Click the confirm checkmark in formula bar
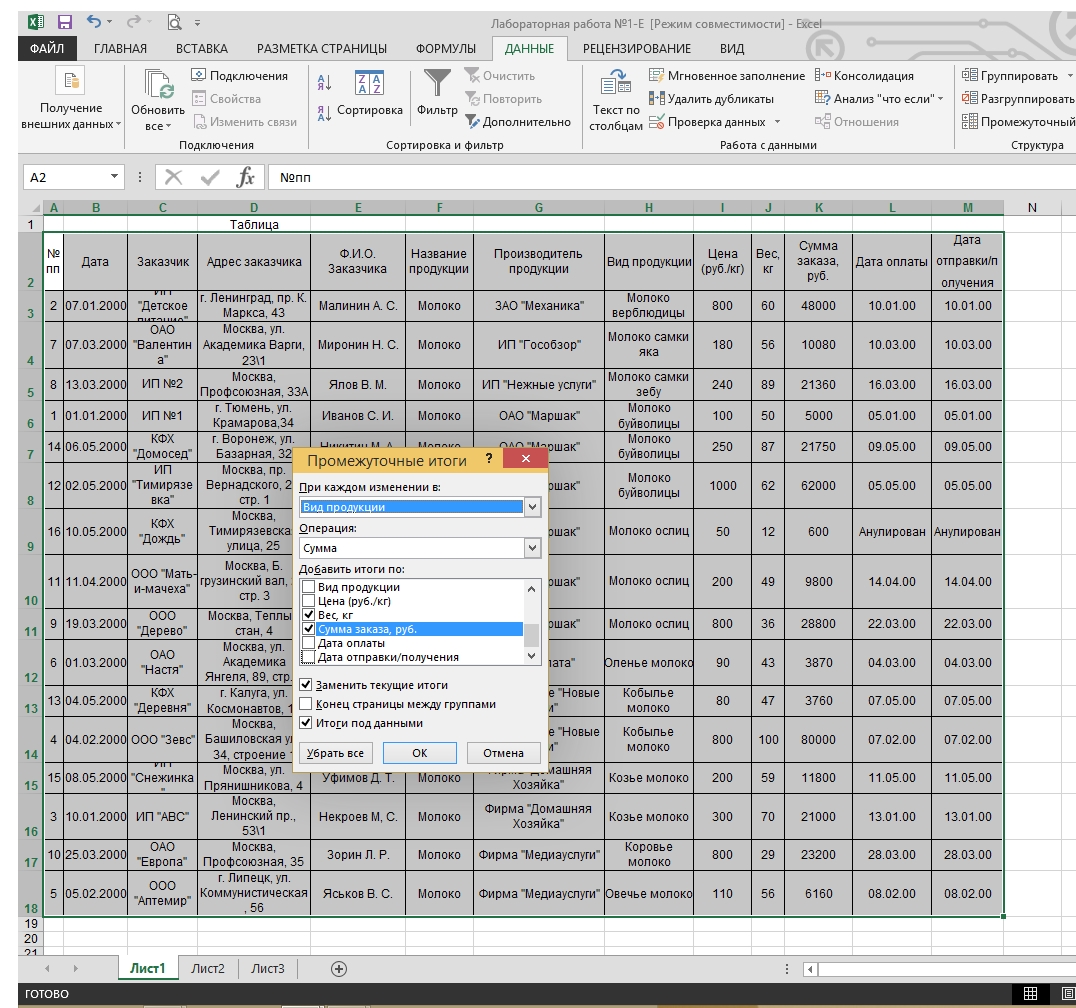1076x1008 pixels. tap(209, 178)
